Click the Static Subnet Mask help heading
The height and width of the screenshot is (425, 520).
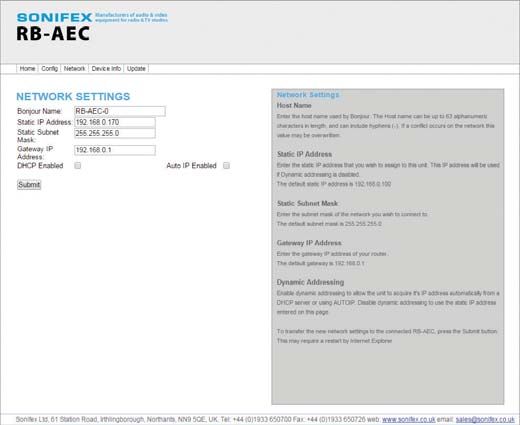point(307,203)
